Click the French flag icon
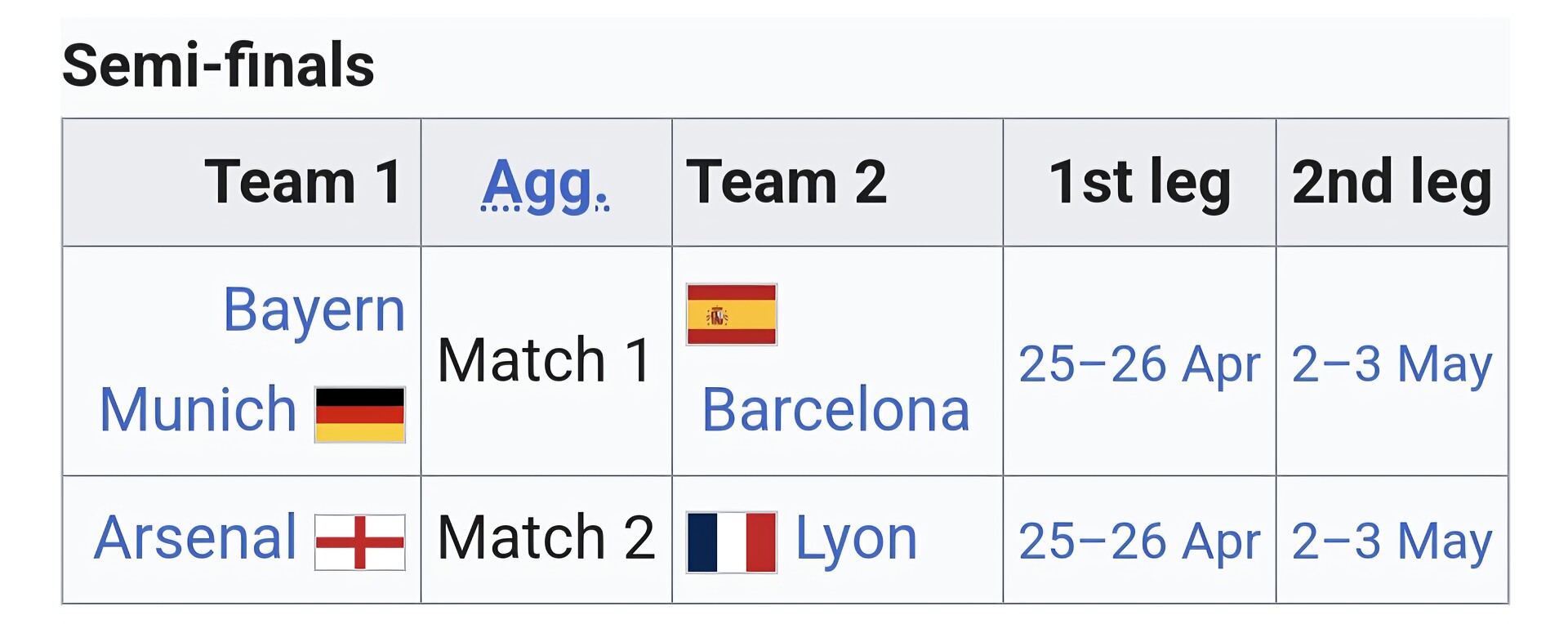Screen dimensions: 1568x624 (731, 542)
